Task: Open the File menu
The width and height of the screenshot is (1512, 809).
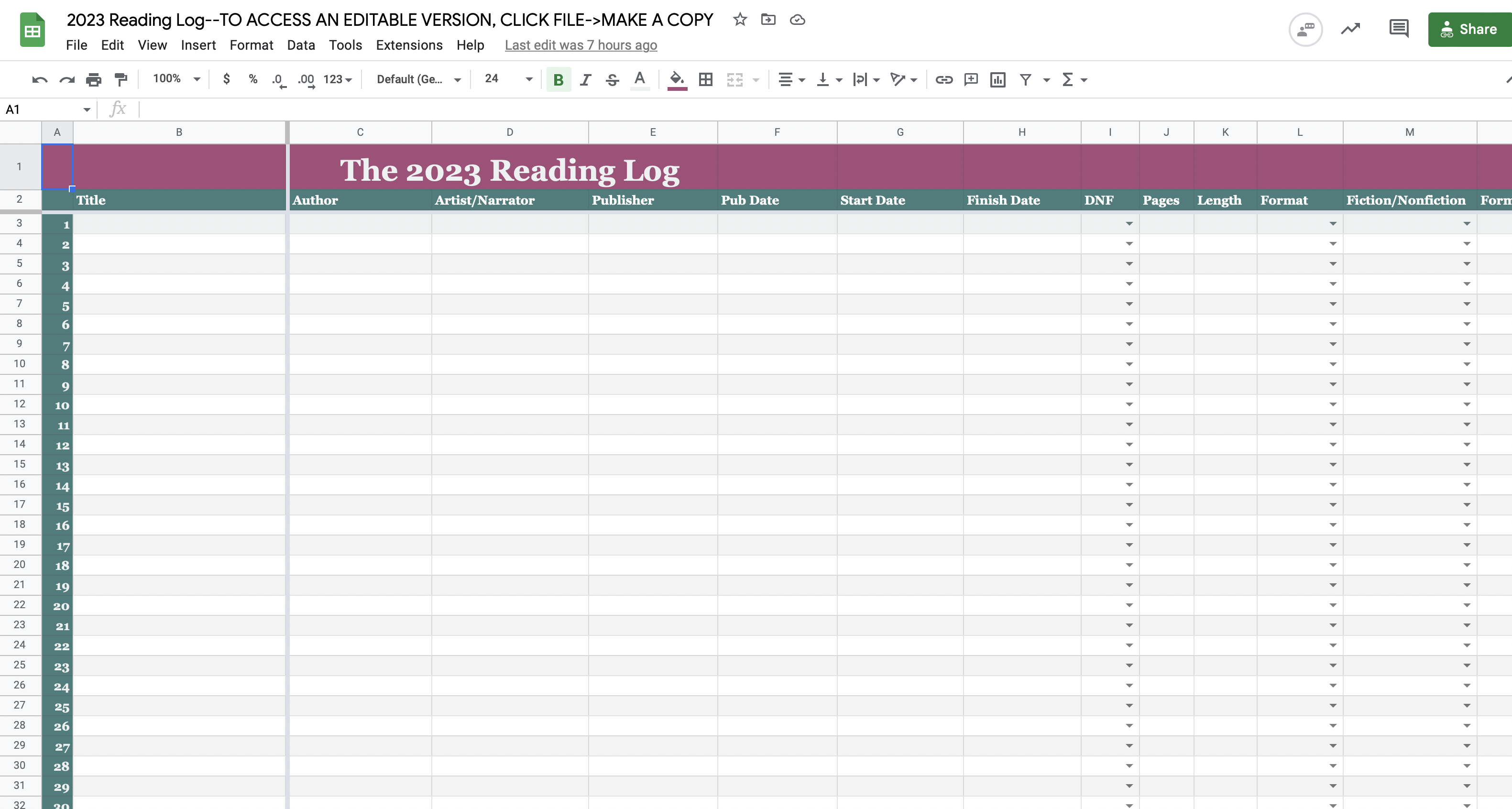Action: coord(77,45)
